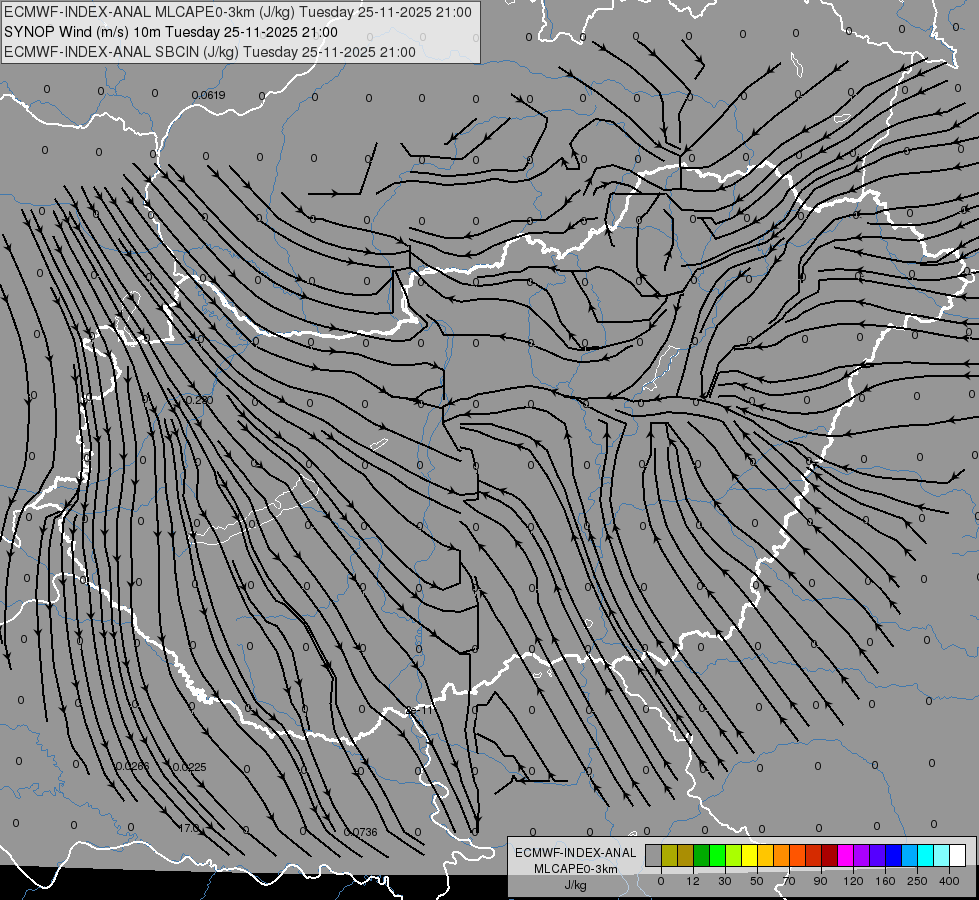The image size is (979, 900).
Task: Click the SYNOP Wind 10m title line
Action: click(170, 32)
